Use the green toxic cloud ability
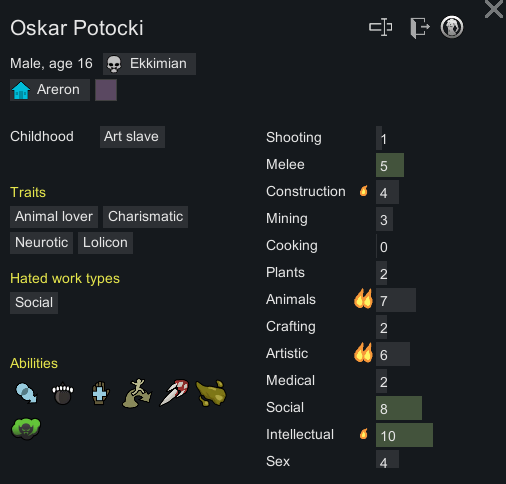Viewport: 506px width, 484px height. [26, 429]
